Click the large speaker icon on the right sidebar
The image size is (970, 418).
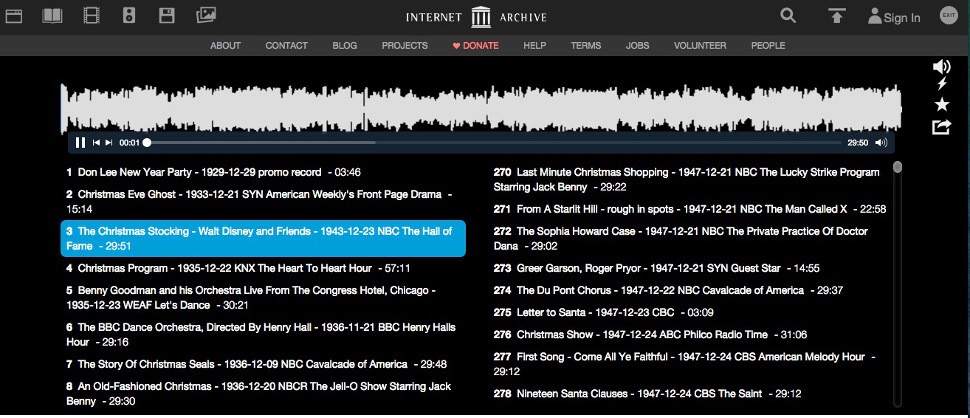click(x=942, y=66)
